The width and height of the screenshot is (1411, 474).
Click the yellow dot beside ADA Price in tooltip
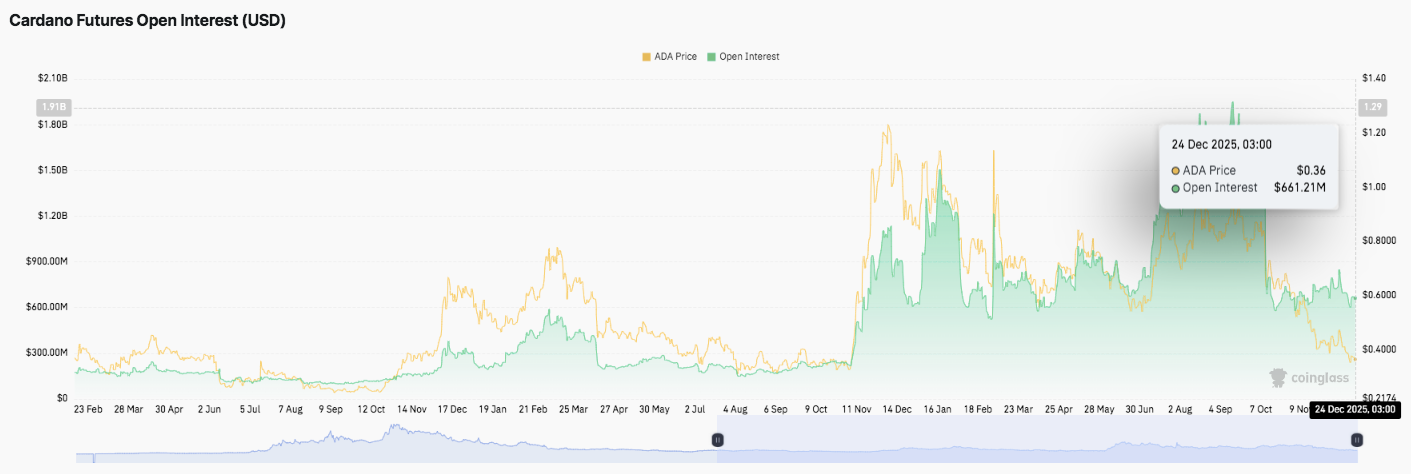1175,170
